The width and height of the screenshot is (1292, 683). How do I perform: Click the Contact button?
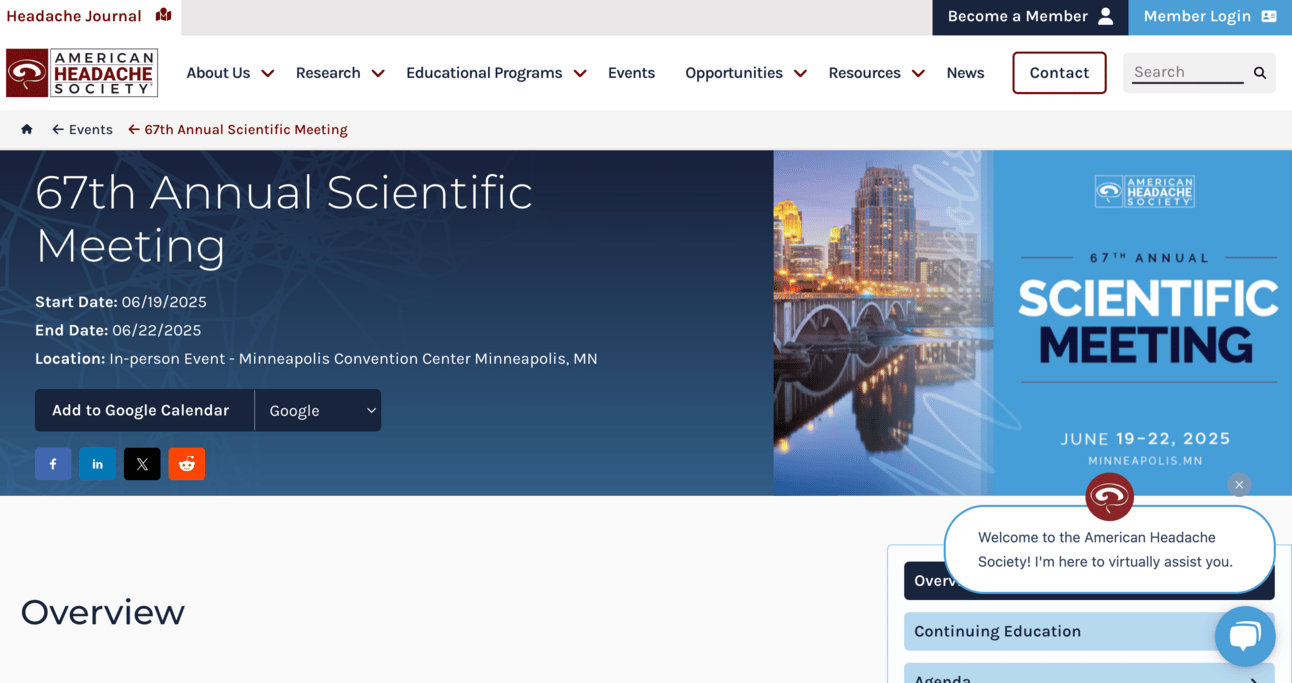tap(1059, 73)
